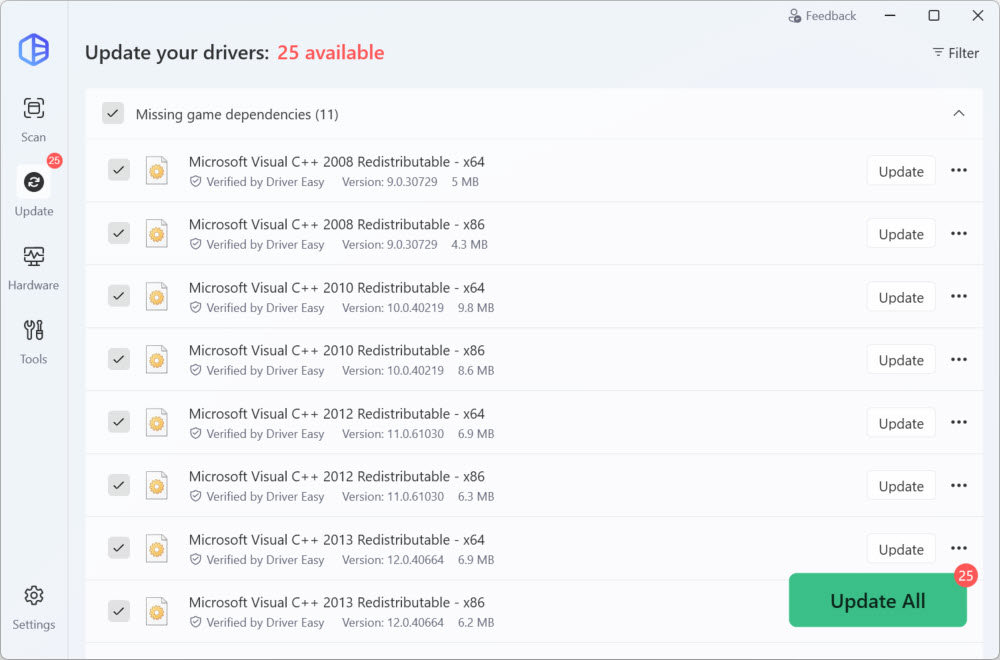Open the Settings gear

(x=34, y=606)
